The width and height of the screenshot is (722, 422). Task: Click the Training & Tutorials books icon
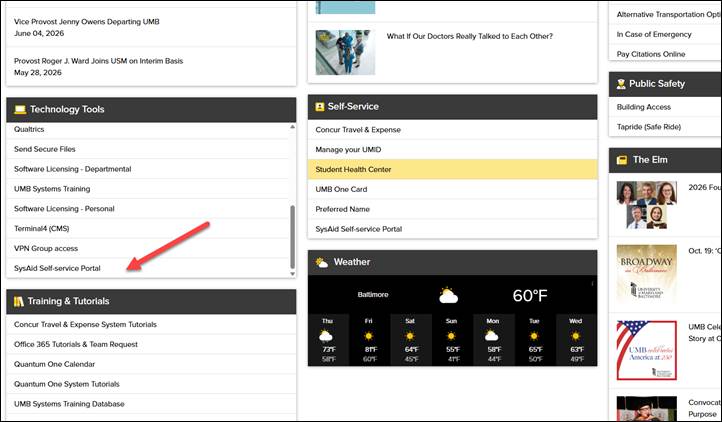18,301
